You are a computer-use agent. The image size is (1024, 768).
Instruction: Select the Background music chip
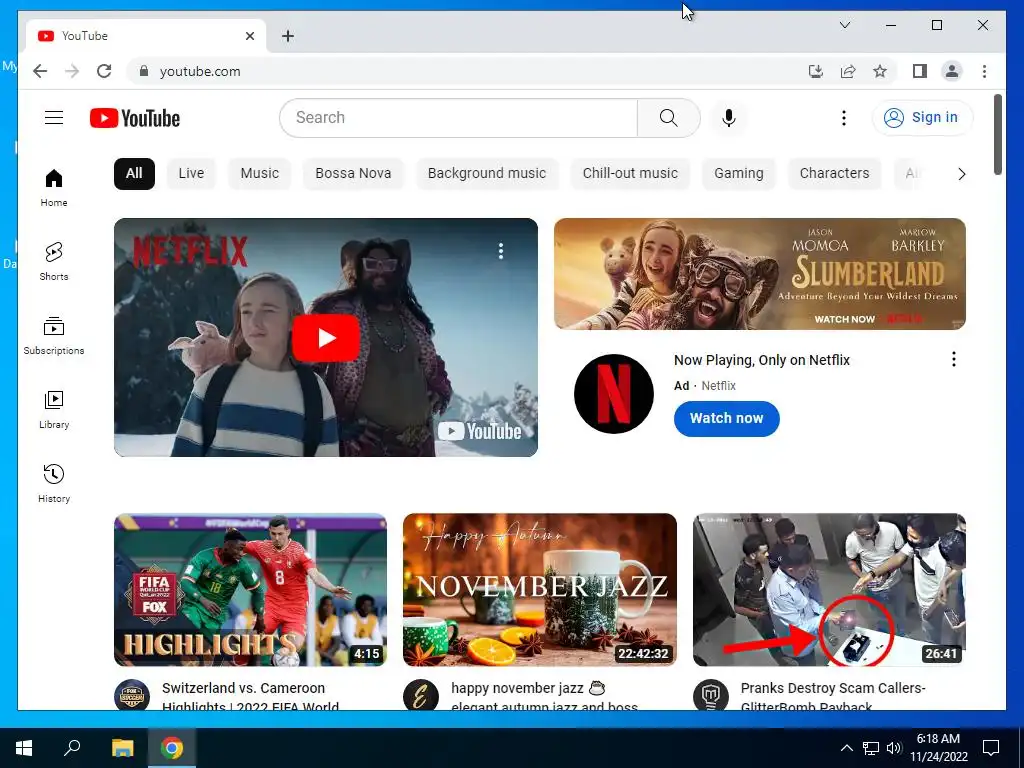[487, 174]
